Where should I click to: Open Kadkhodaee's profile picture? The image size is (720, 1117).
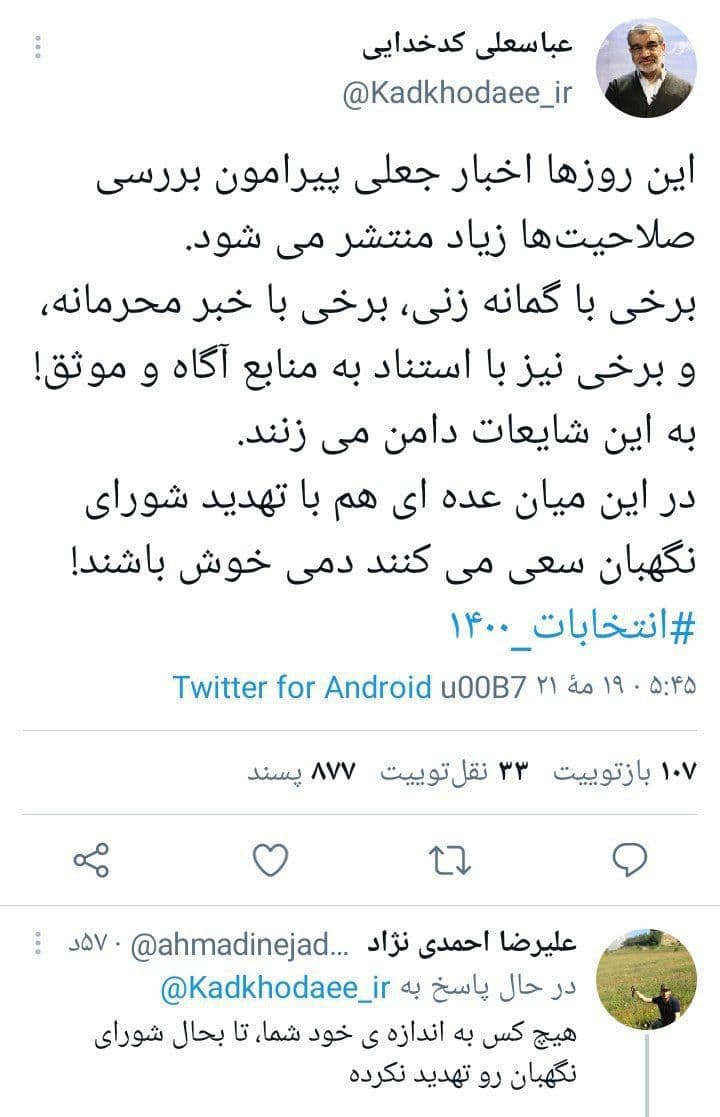[647, 68]
